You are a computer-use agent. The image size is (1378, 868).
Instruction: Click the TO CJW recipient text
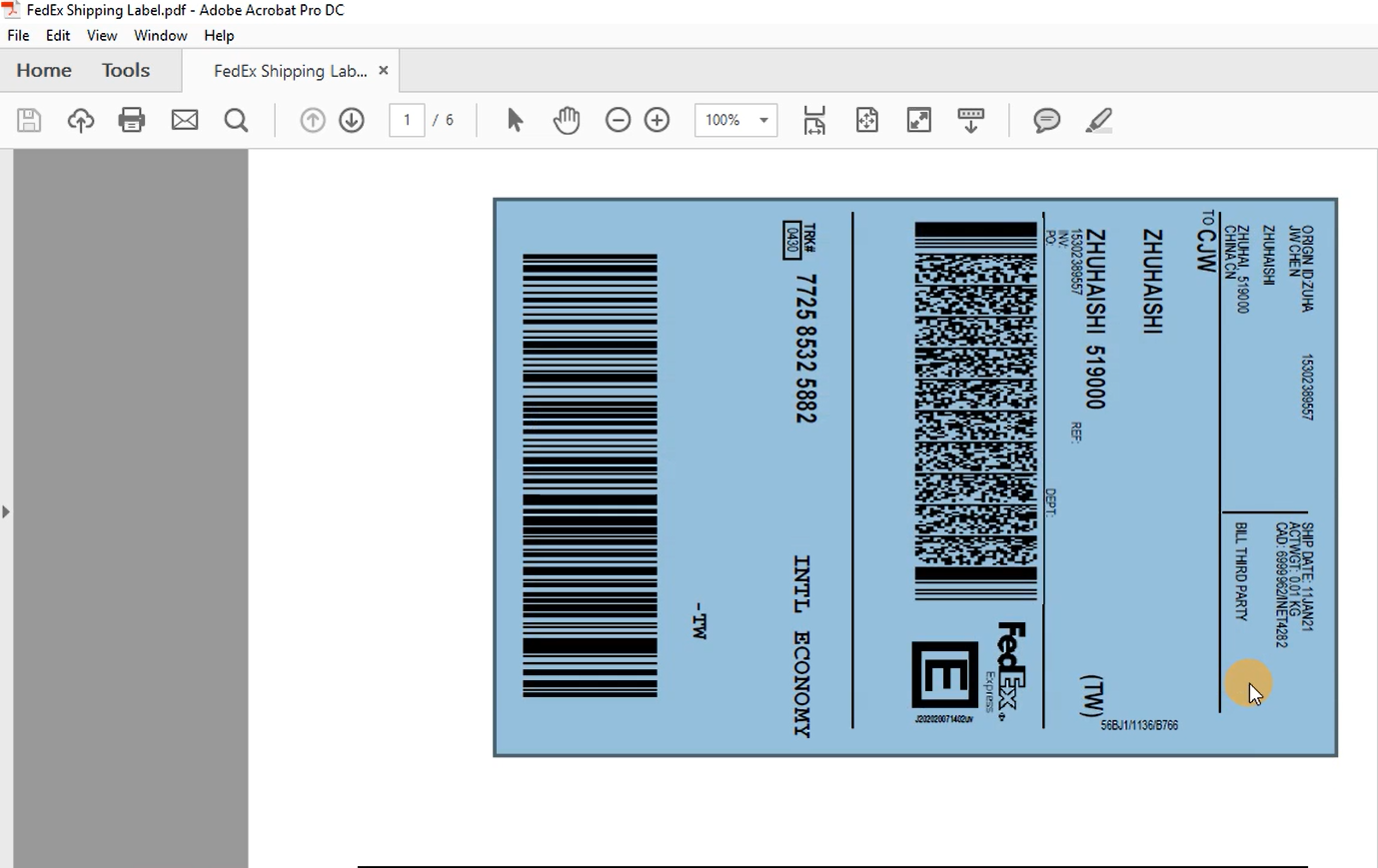click(1207, 241)
